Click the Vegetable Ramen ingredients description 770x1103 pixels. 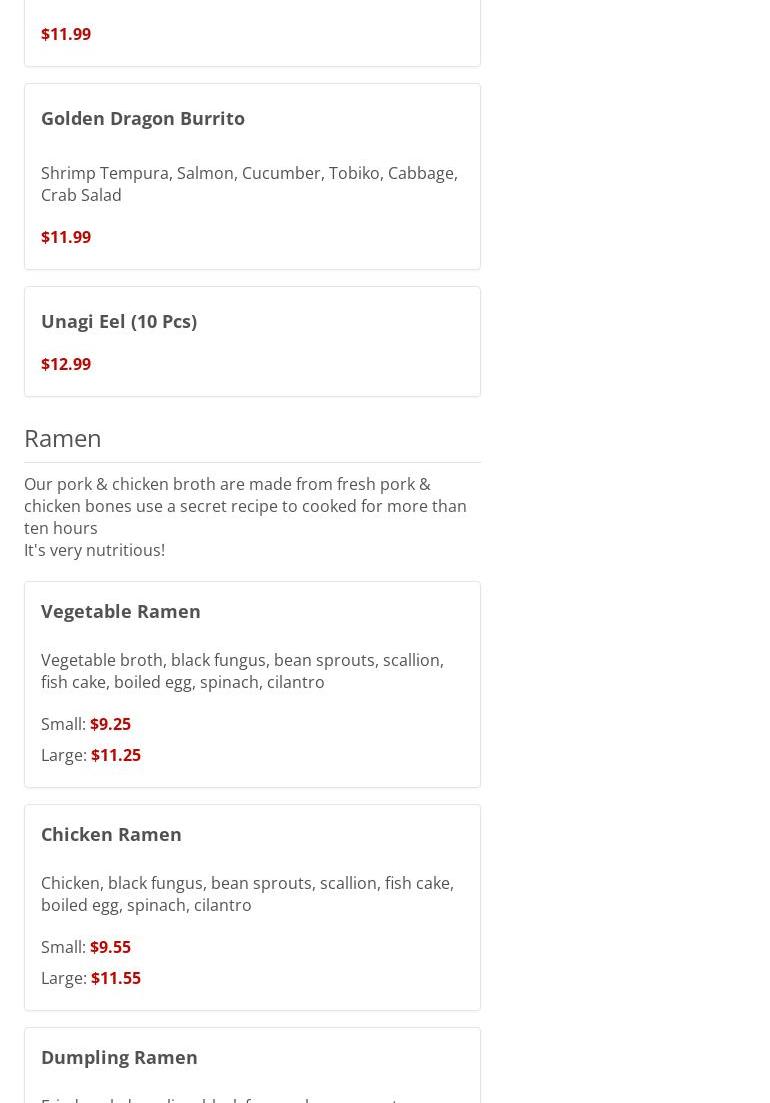(x=243, y=671)
